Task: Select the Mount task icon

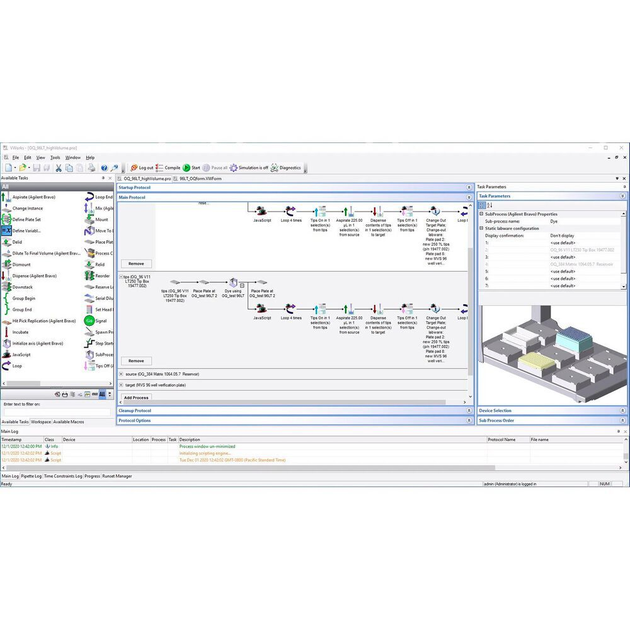Action: [x=89, y=219]
